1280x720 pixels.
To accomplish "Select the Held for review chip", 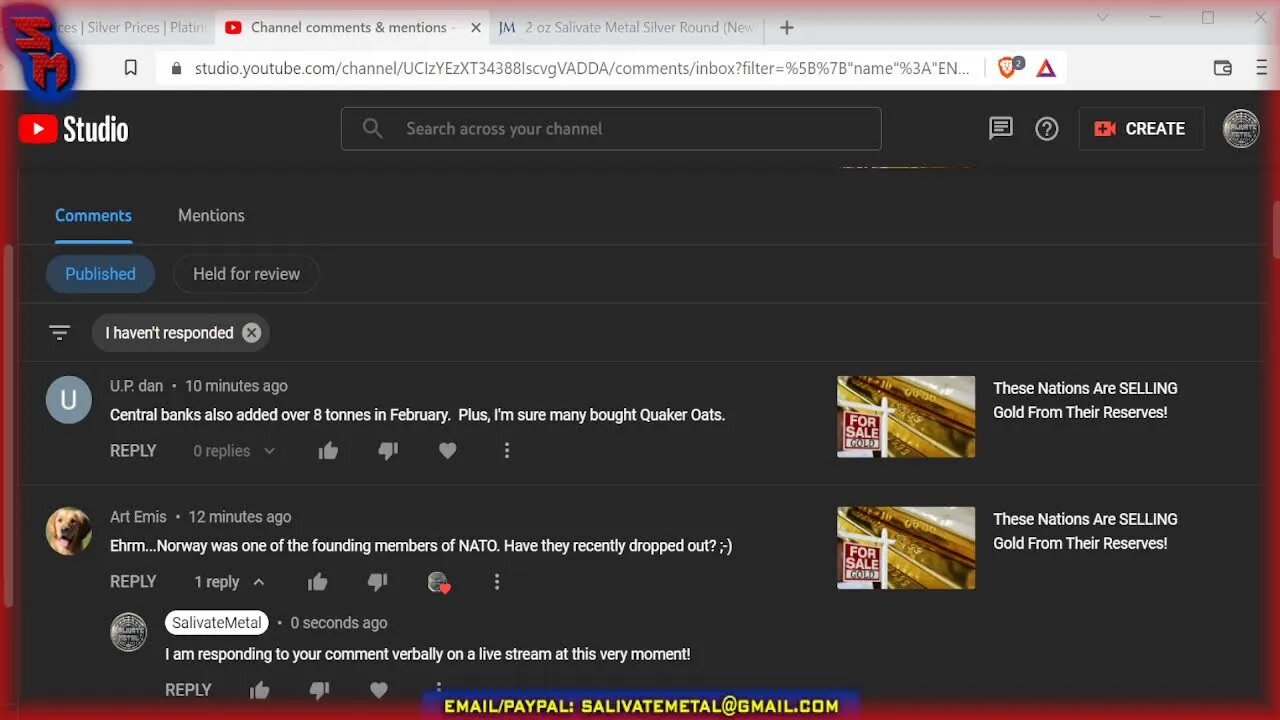I will (246, 273).
